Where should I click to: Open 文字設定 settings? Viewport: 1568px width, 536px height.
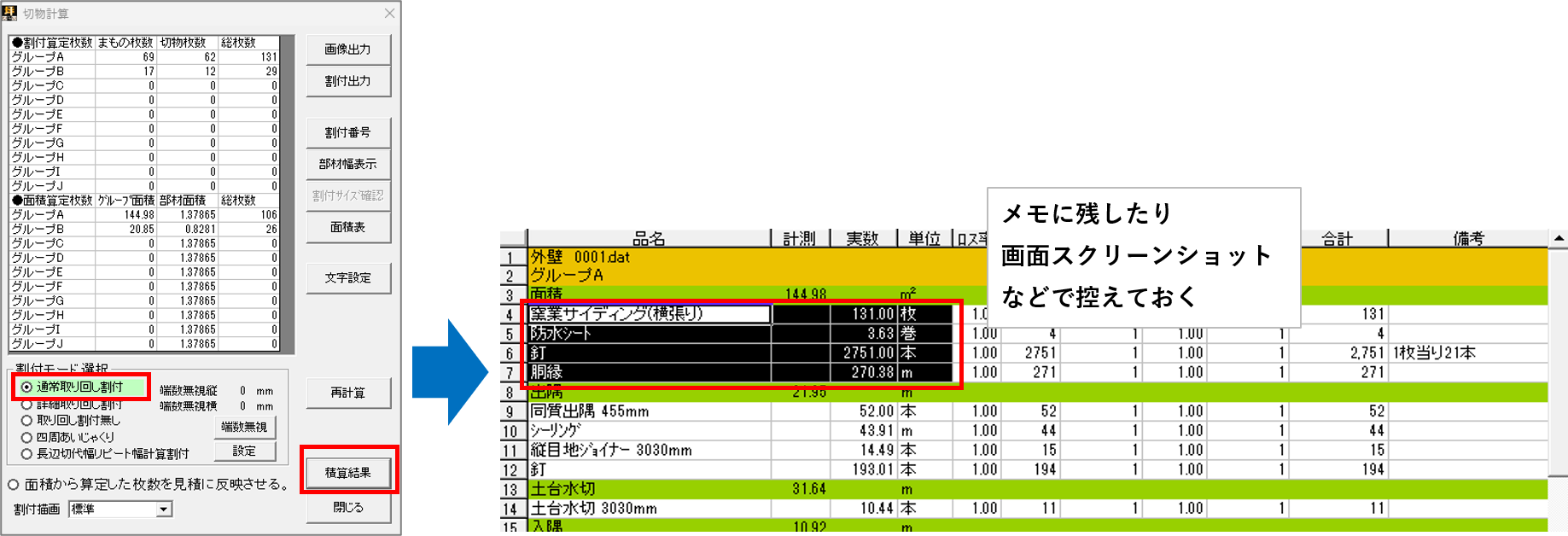tap(348, 277)
